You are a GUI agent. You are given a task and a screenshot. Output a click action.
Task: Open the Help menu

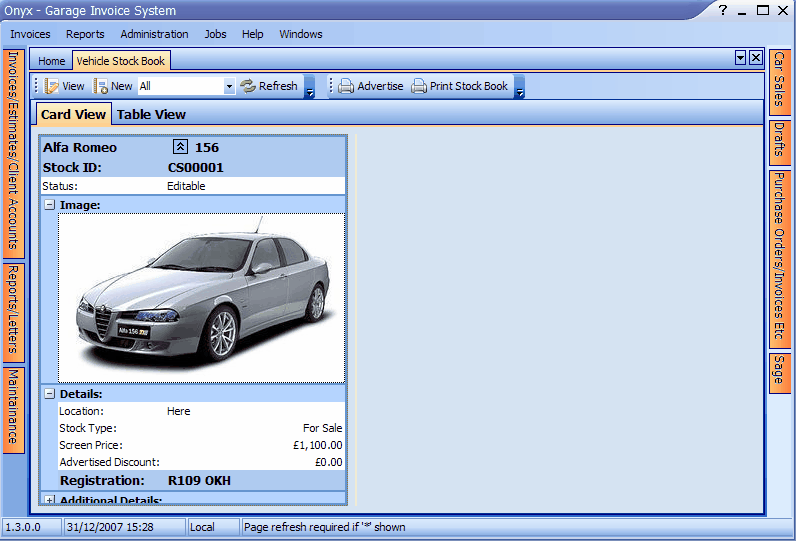[252, 34]
